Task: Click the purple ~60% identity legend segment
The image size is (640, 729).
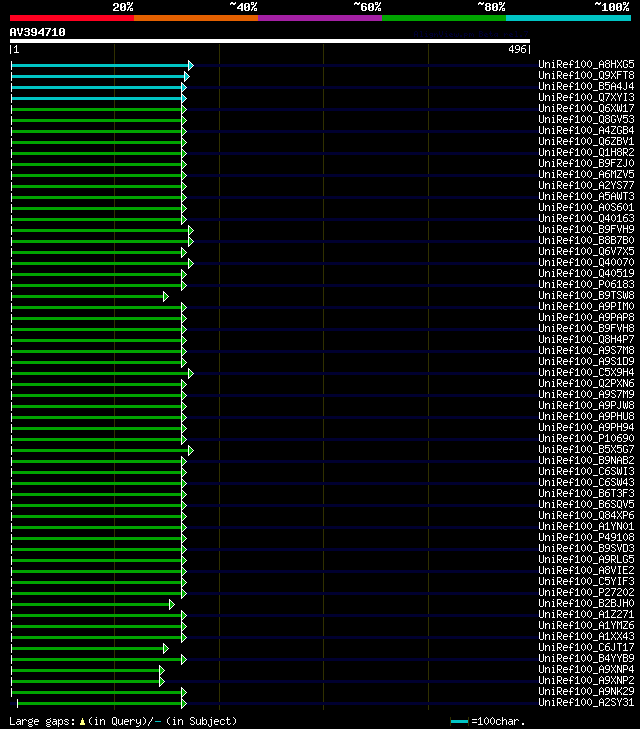Action: tap(320, 18)
